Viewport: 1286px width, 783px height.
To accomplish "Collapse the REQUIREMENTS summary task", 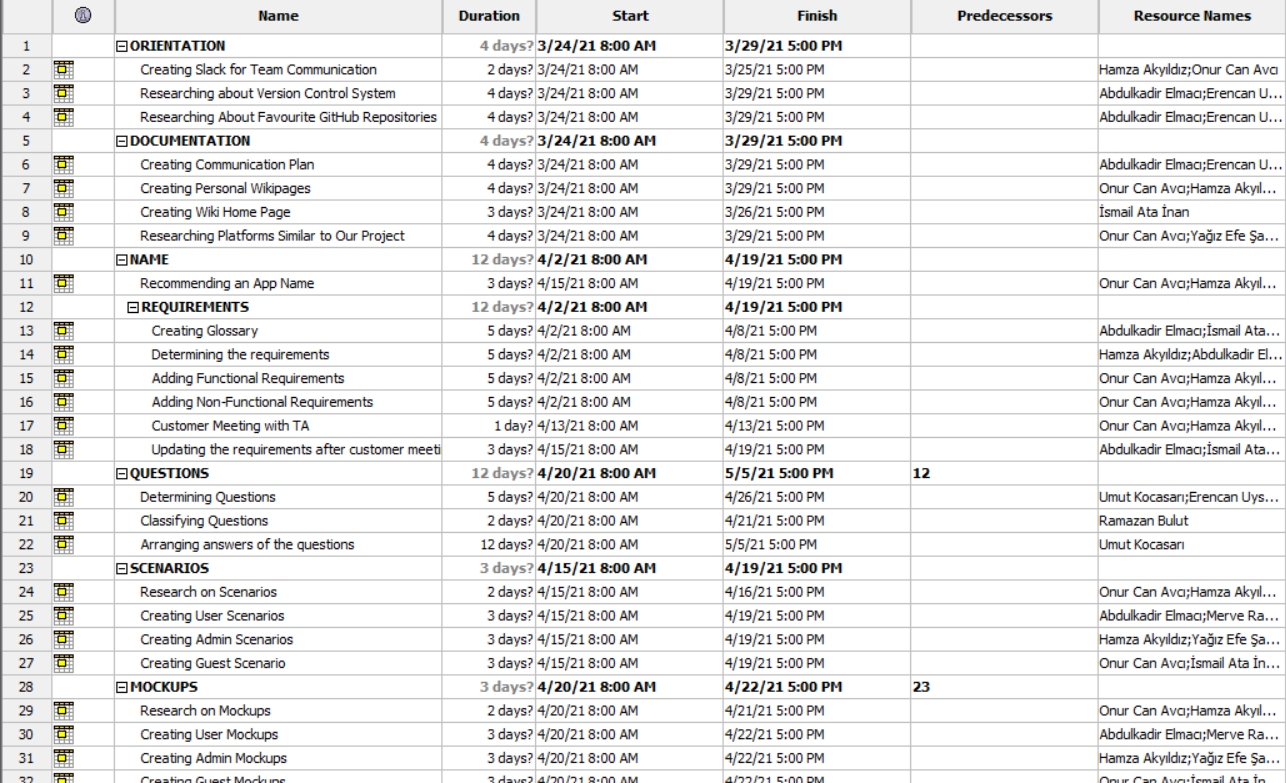I will pyautogui.click(x=133, y=307).
